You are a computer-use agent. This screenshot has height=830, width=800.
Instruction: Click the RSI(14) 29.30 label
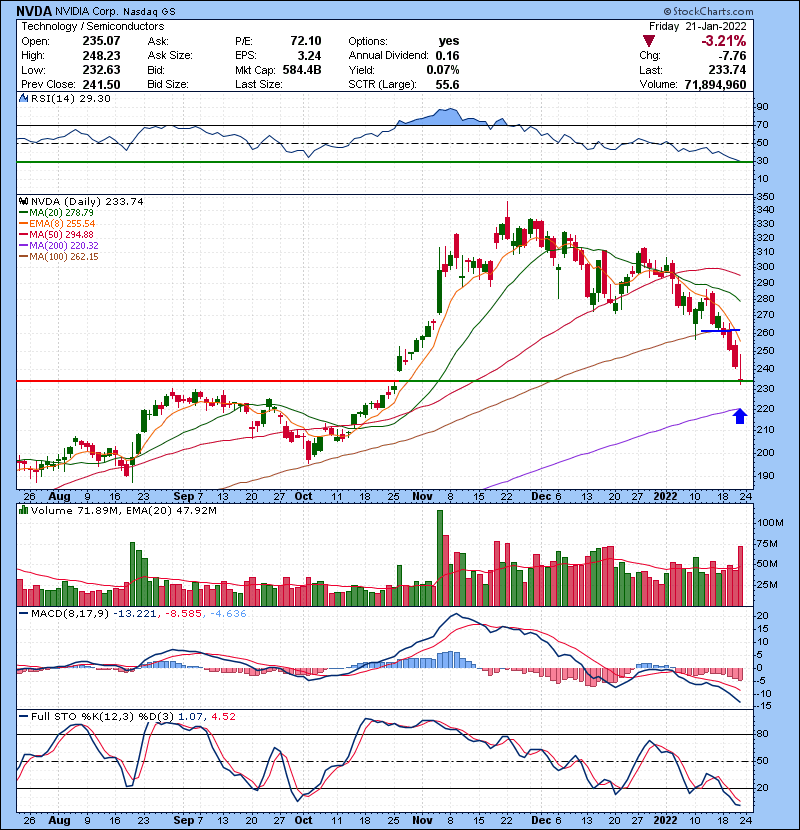(71, 98)
